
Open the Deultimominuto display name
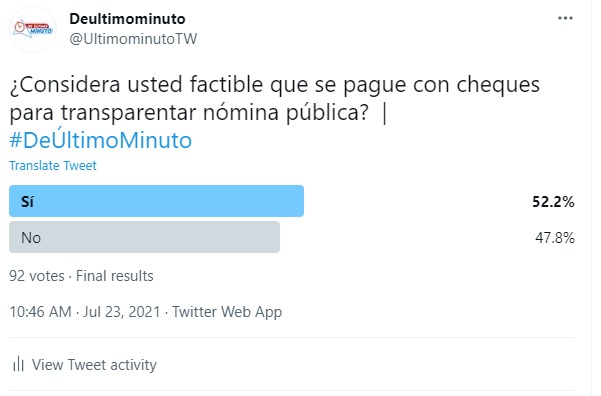coord(127,19)
